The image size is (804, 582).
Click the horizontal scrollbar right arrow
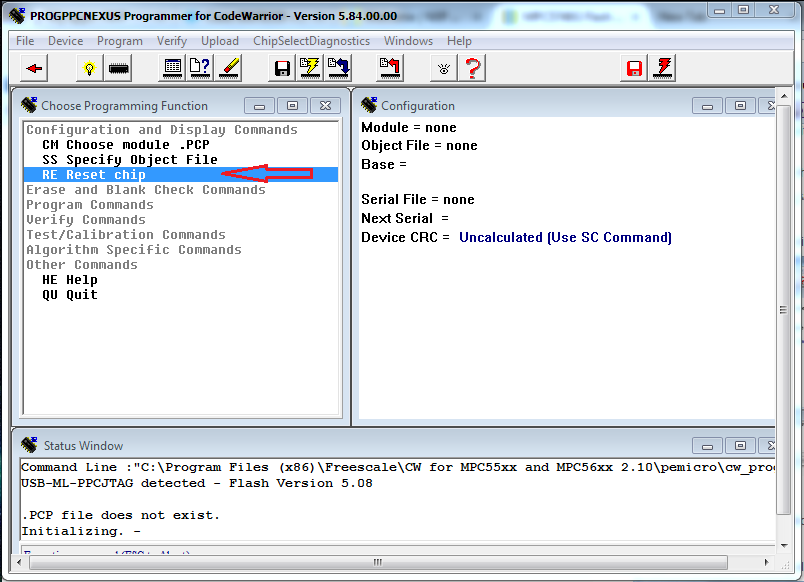[767, 563]
